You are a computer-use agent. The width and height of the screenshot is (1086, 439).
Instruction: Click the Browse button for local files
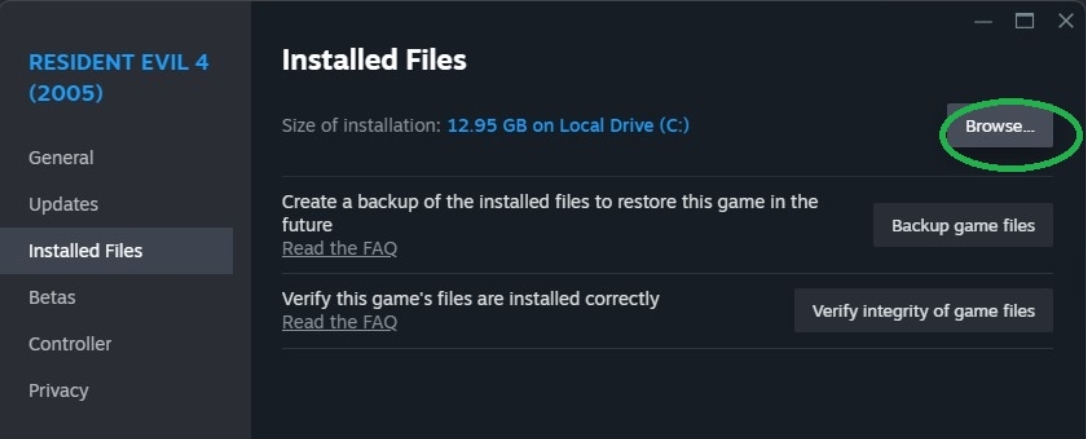[999, 127]
